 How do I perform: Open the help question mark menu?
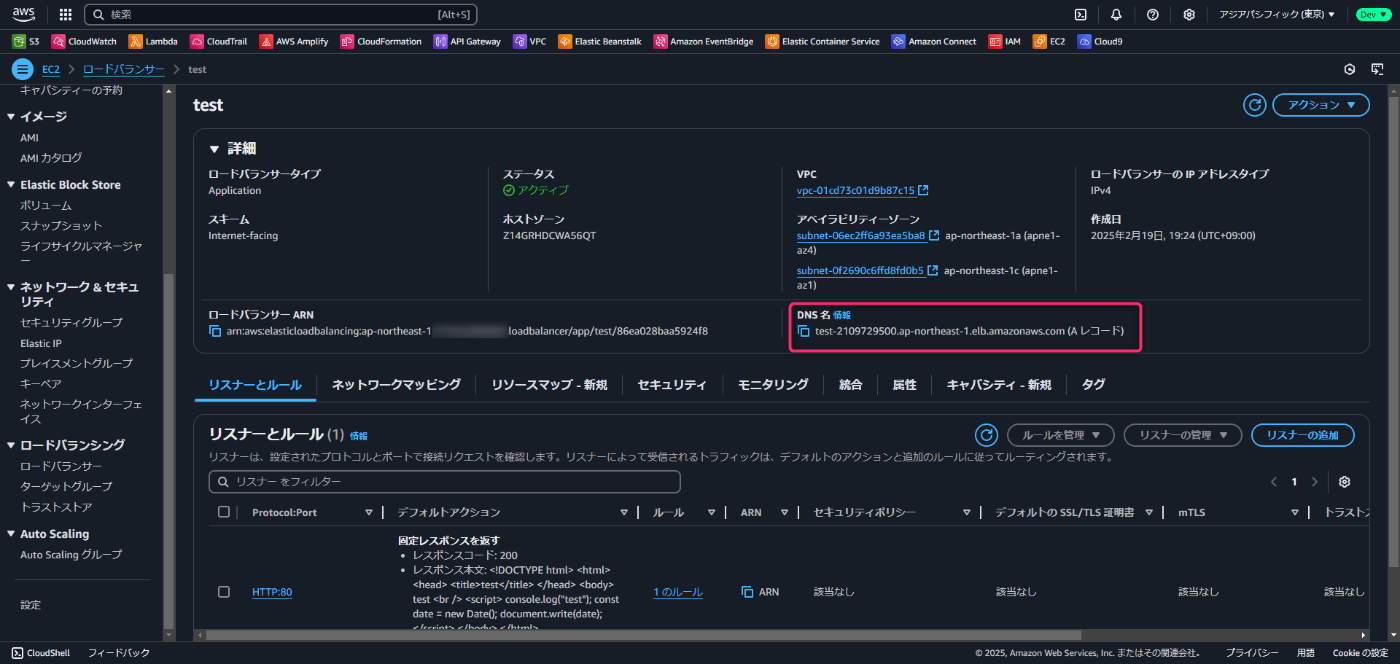click(x=1153, y=14)
